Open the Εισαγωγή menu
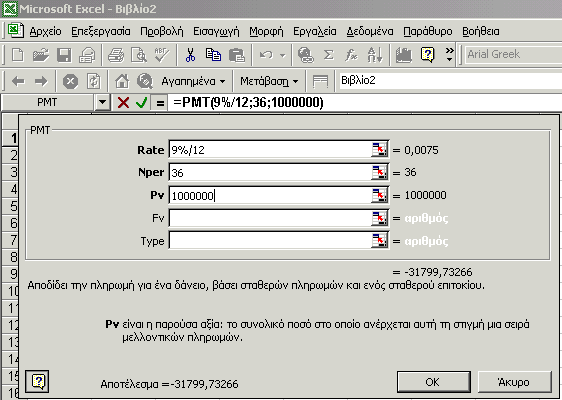 click(216, 32)
